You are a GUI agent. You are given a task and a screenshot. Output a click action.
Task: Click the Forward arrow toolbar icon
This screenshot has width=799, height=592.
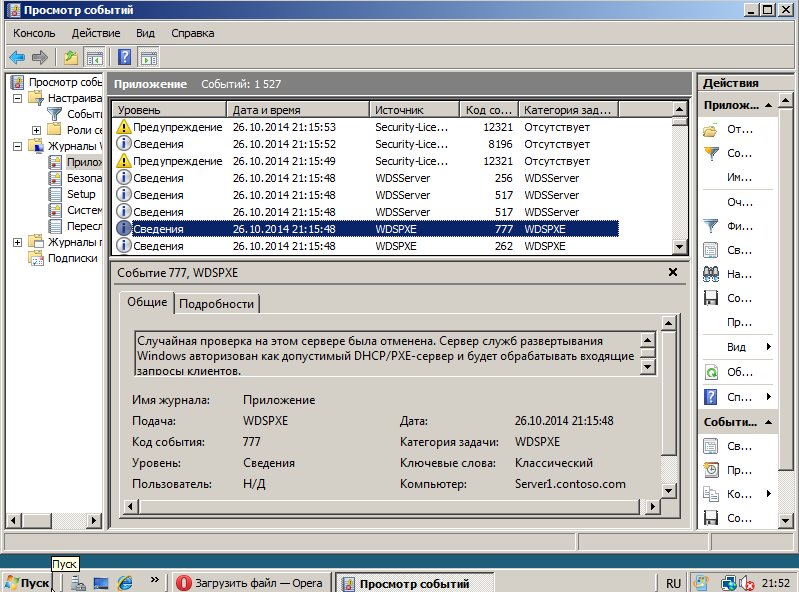pos(39,58)
